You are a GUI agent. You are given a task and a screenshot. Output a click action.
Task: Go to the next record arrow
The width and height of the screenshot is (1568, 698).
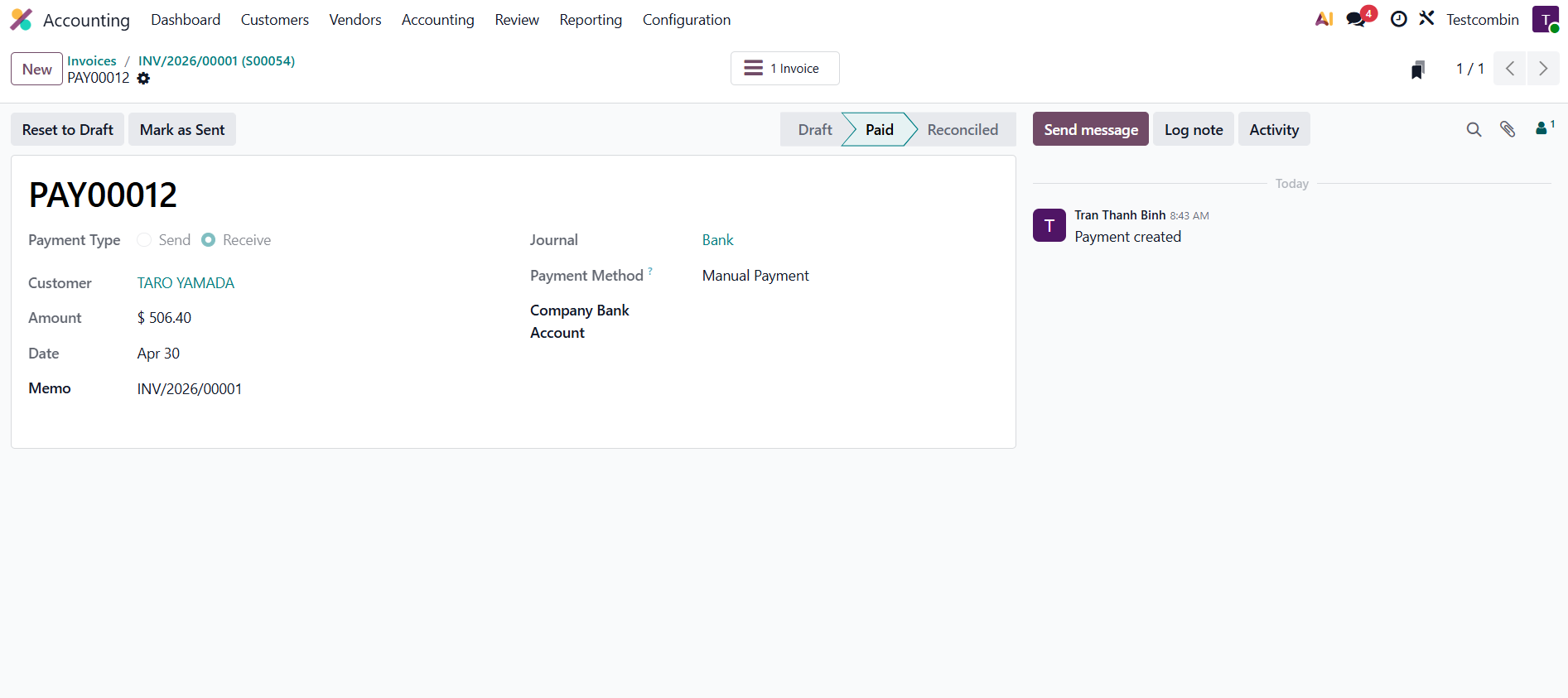click(1542, 69)
